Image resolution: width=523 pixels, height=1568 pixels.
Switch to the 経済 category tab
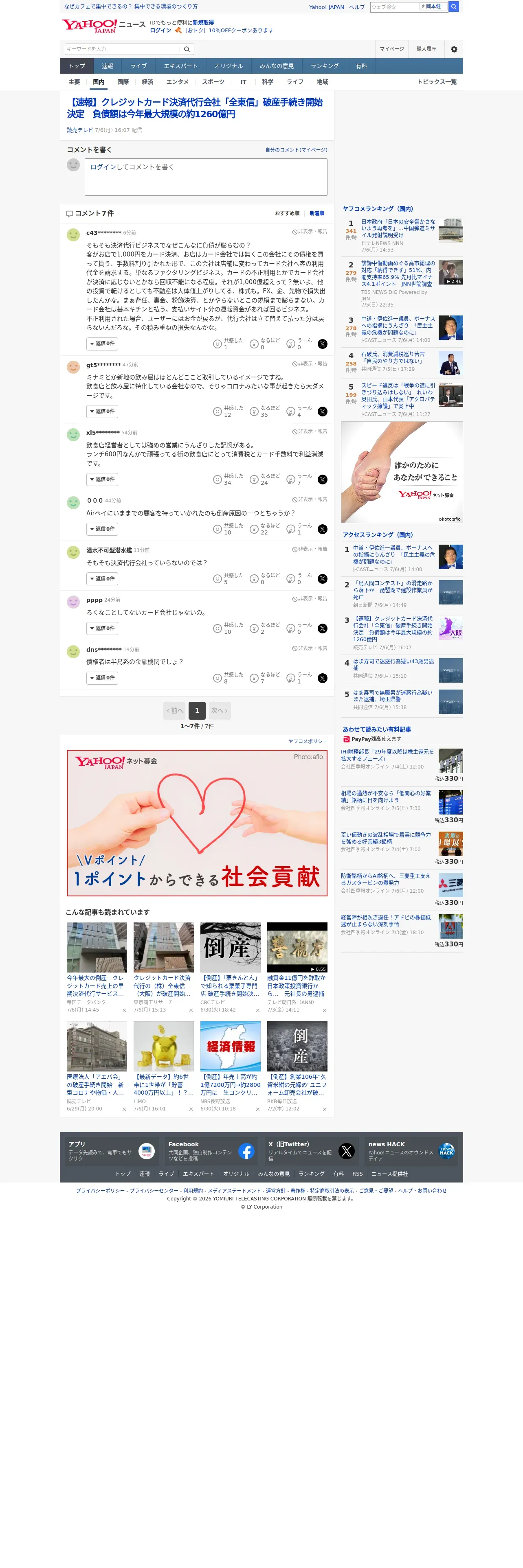tap(147, 82)
